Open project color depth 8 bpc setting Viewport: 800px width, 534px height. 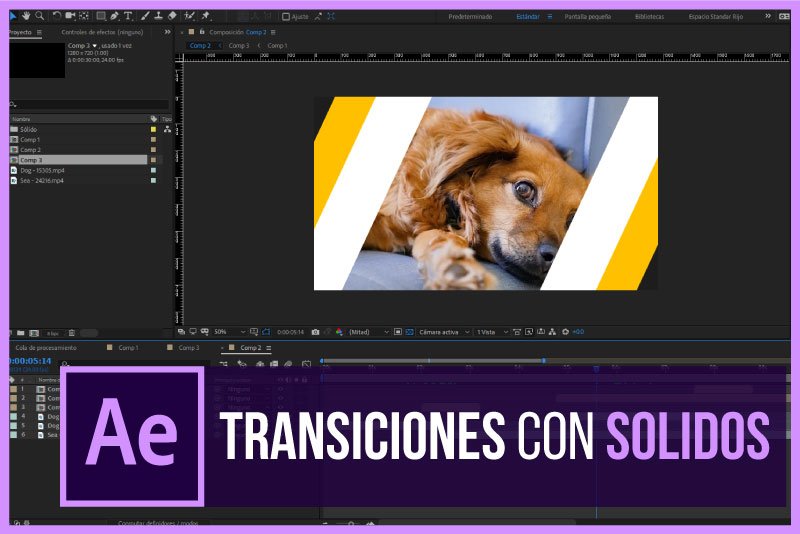pyautogui.click(x=53, y=333)
